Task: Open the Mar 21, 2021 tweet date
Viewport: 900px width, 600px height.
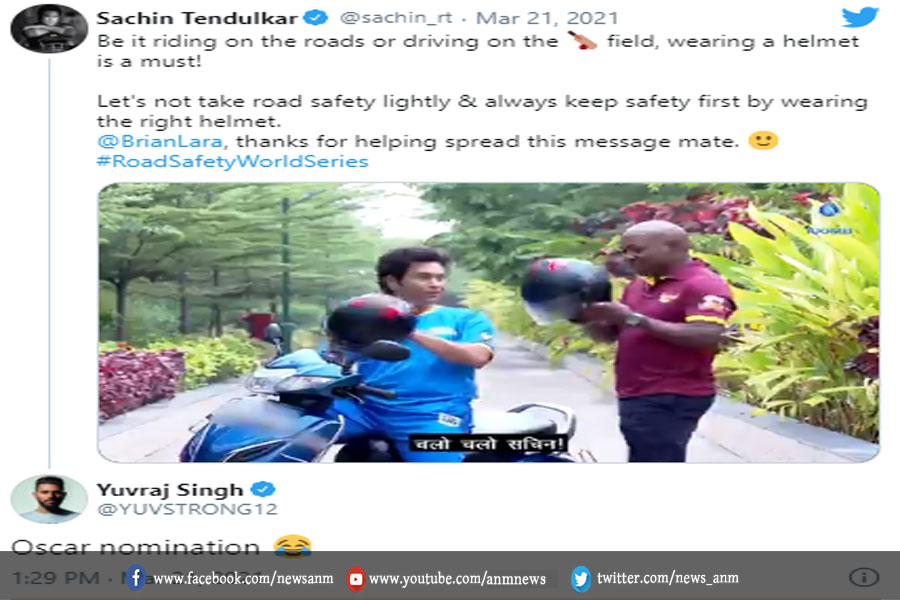Action: [546, 18]
